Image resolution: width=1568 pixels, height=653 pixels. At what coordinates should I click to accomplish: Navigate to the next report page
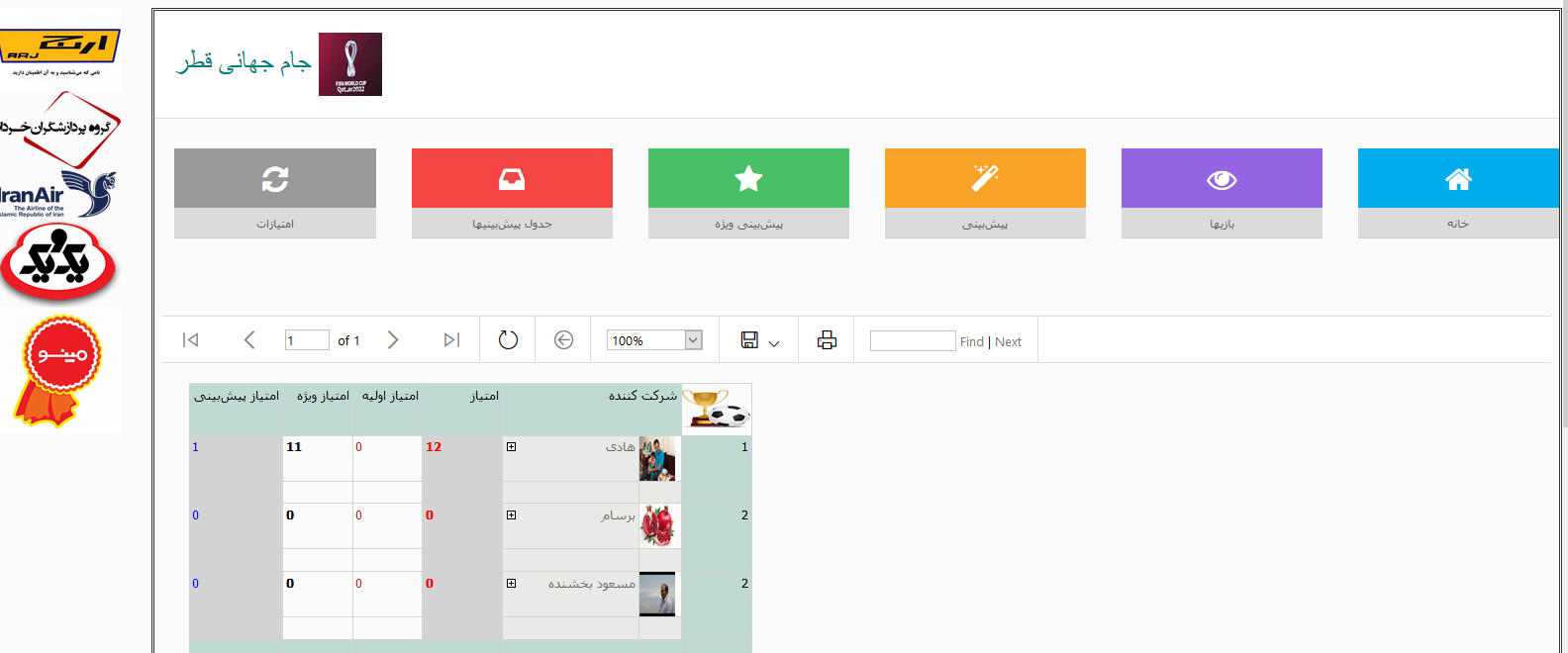pos(393,340)
